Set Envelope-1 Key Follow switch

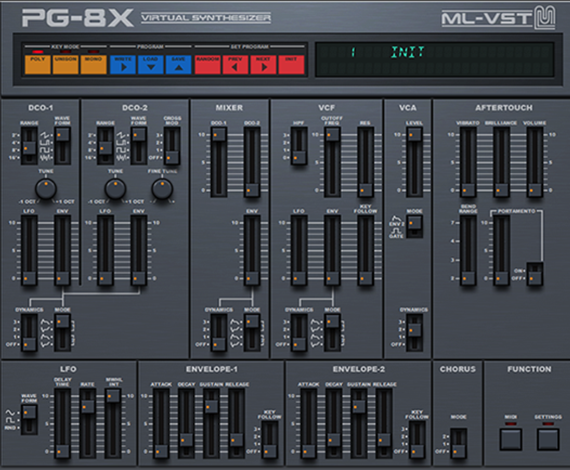(270, 440)
